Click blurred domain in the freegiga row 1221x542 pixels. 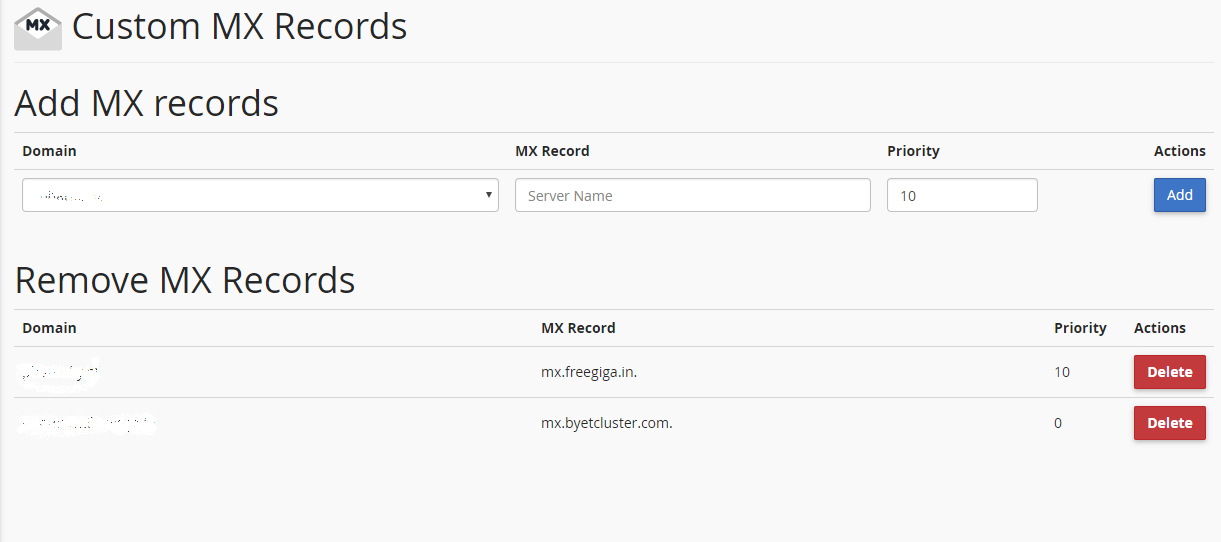point(60,372)
